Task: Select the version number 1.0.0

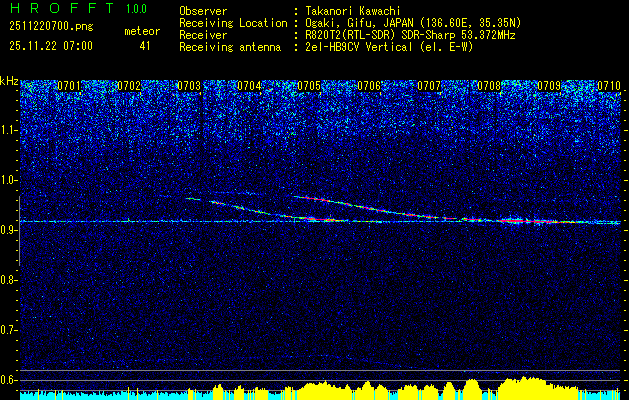Action: click(x=136, y=9)
